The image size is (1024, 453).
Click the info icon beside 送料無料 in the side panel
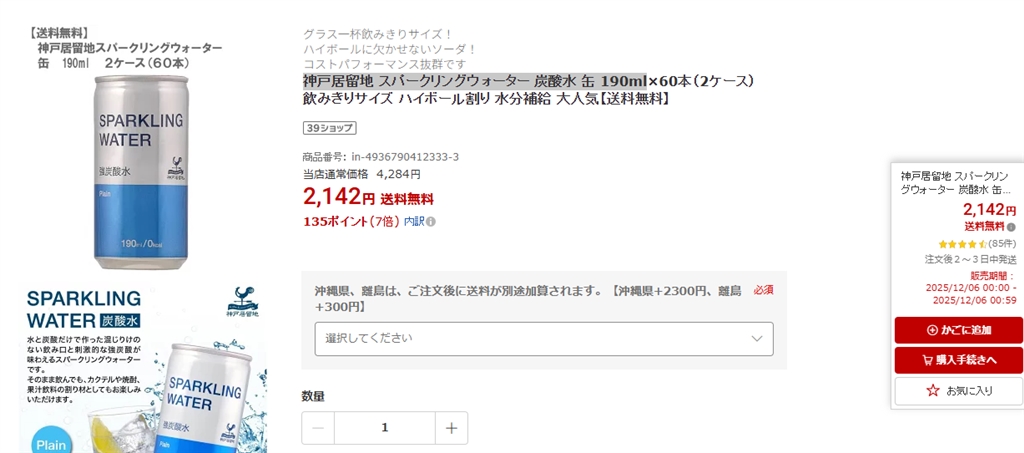point(1011,227)
